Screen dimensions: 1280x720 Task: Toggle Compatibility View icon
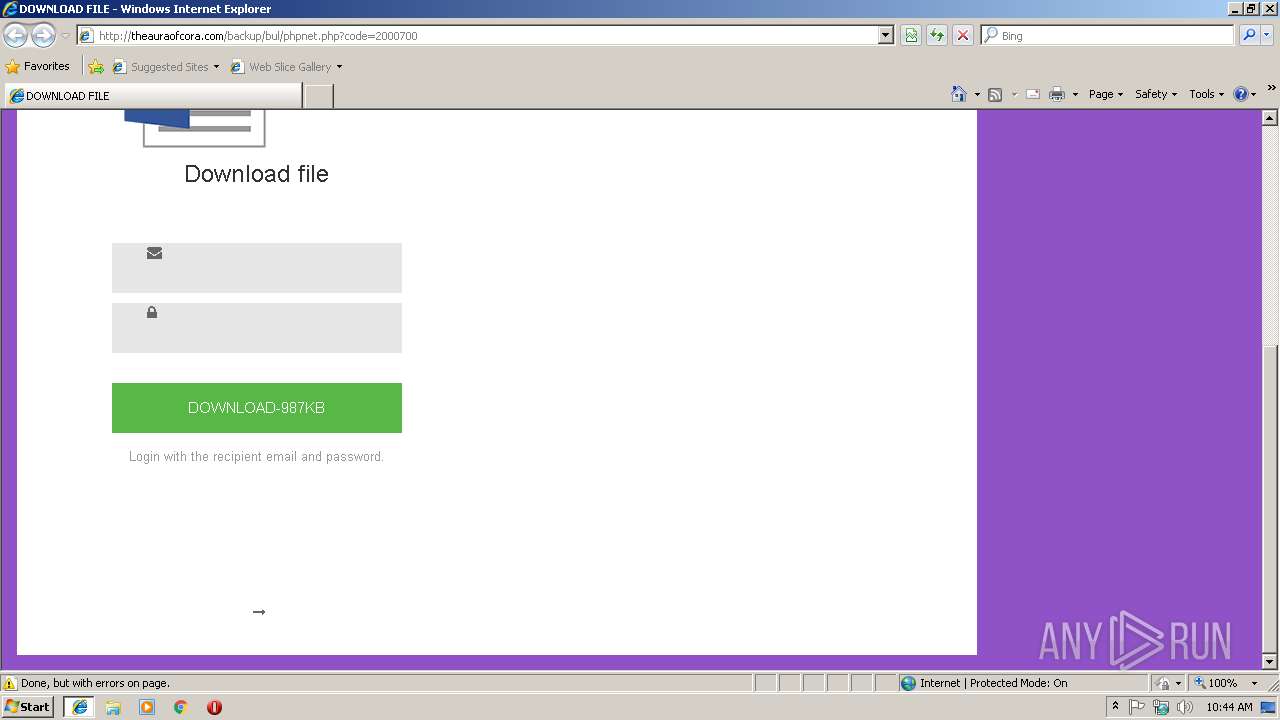tap(911, 35)
